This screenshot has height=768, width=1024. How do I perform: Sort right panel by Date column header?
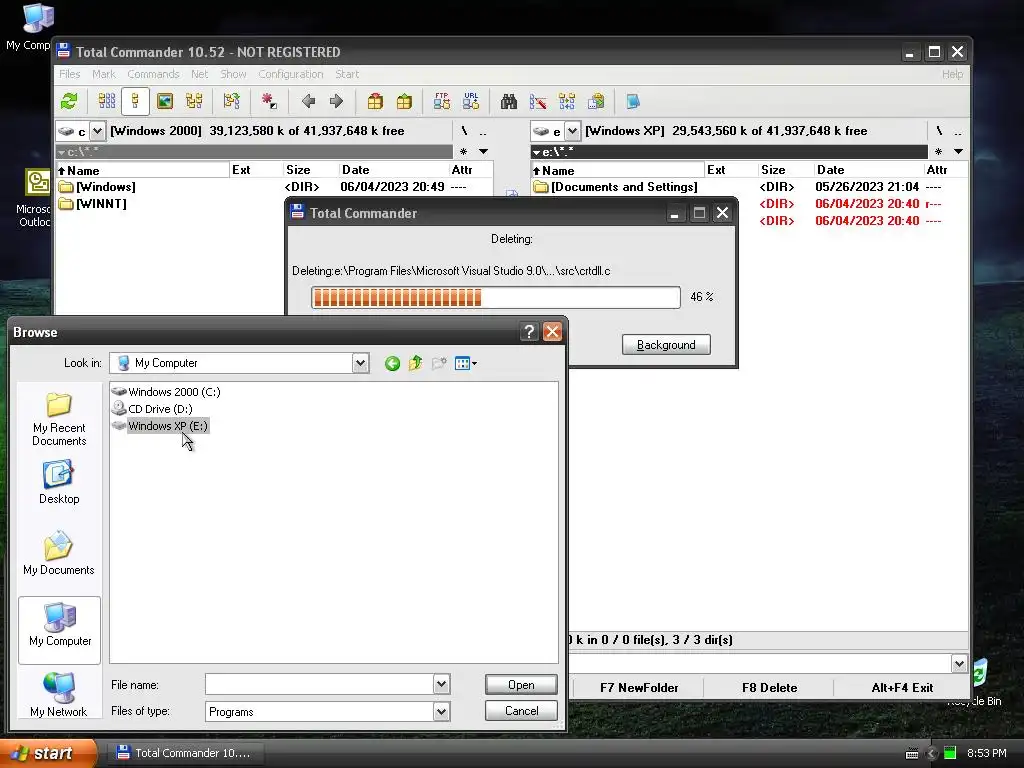point(868,170)
